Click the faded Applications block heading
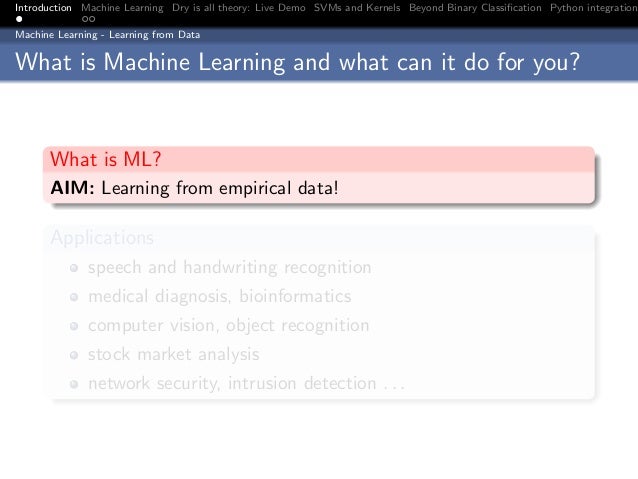638x479 pixels. [x=102, y=238]
